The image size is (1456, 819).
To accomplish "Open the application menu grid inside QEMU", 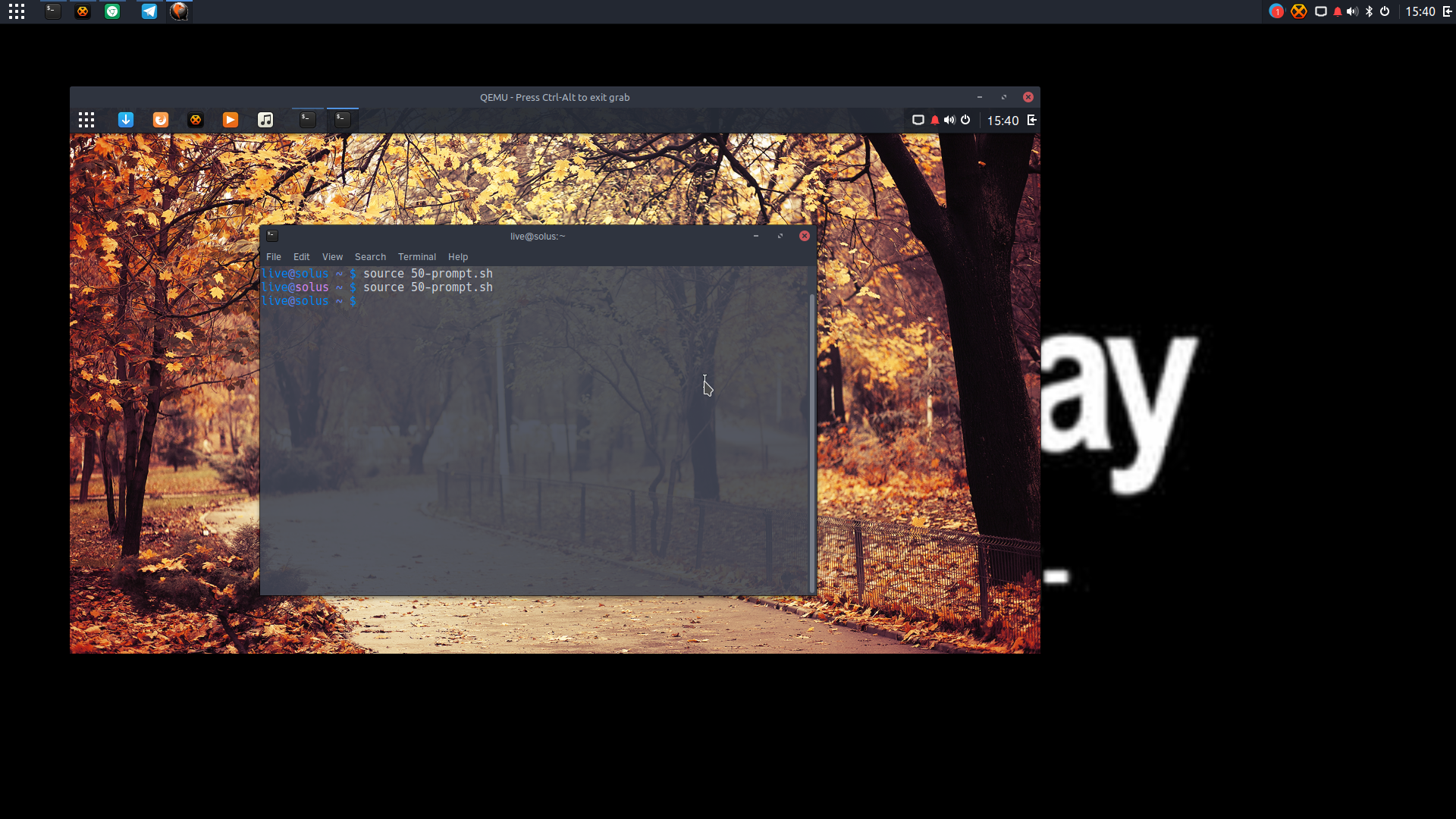I will 86,120.
